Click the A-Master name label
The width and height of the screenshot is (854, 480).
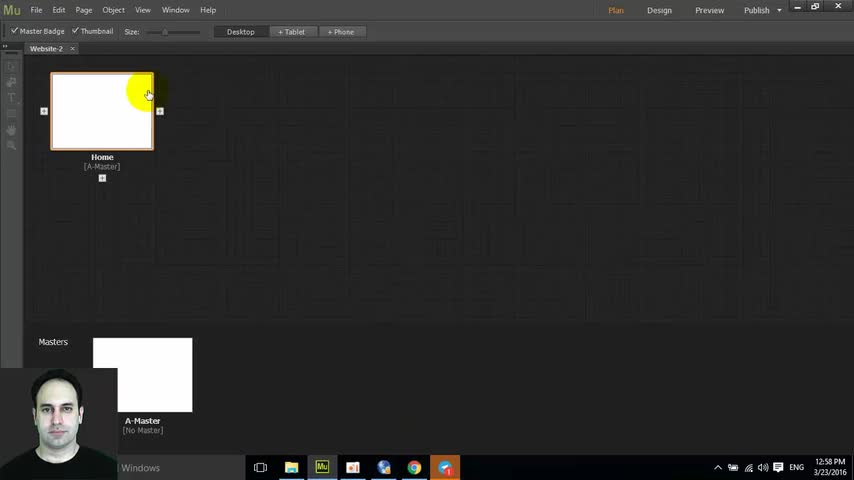pos(143,421)
